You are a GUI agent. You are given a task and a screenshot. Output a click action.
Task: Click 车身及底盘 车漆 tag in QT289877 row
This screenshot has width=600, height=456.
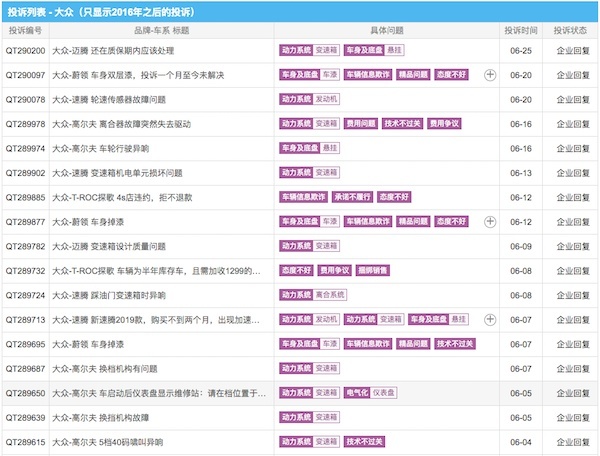coord(309,221)
